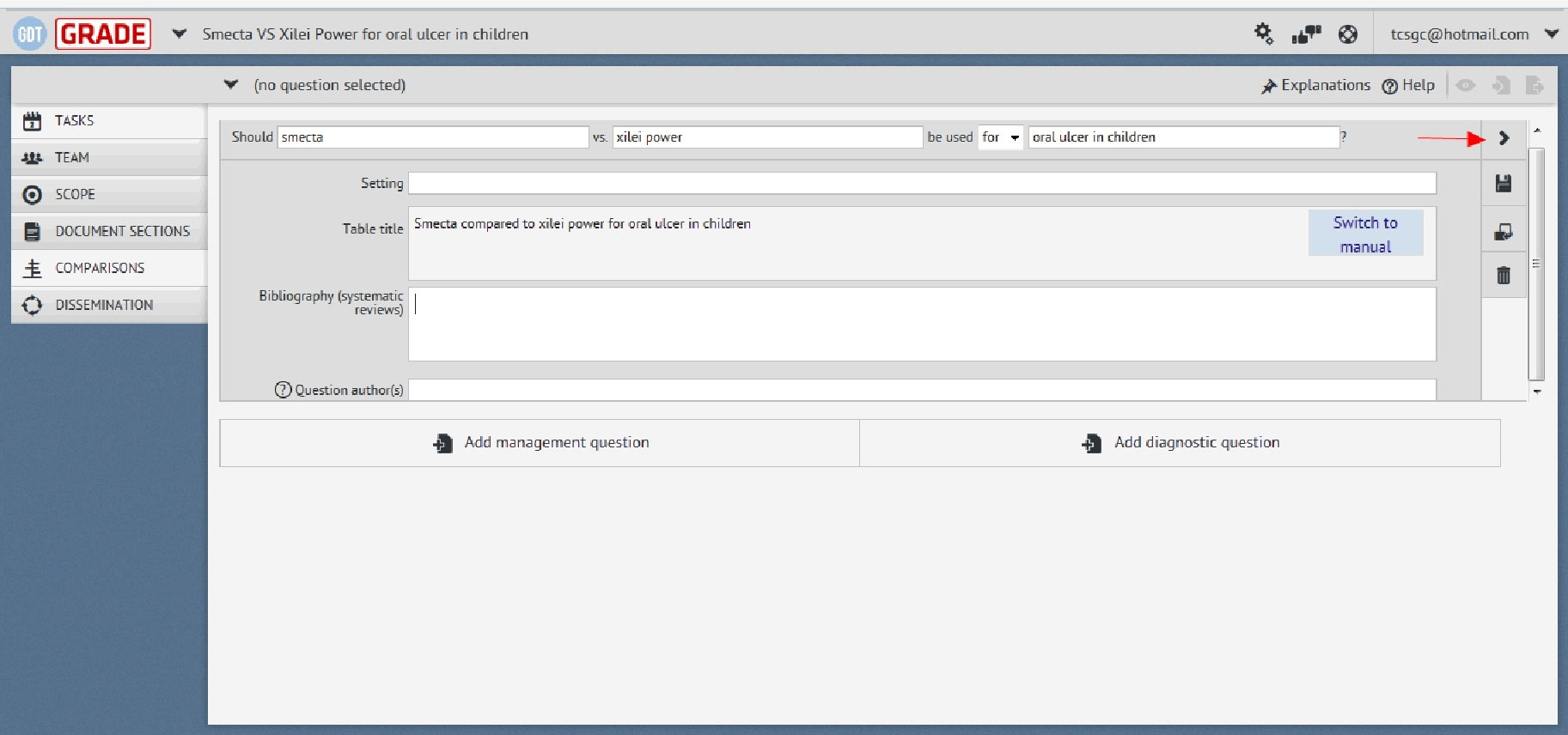
Task: Click the document icon beside DOCUMENT SECTIONS
Action: (x=32, y=232)
